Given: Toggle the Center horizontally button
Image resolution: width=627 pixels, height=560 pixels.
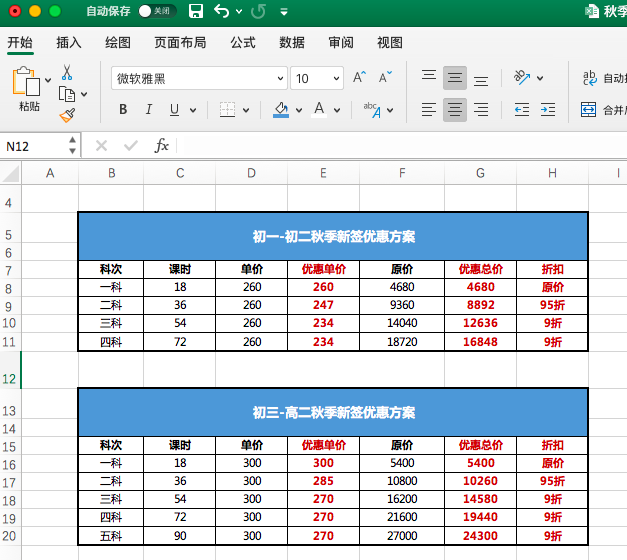Looking at the screenshot, I should tap(455, 110).
